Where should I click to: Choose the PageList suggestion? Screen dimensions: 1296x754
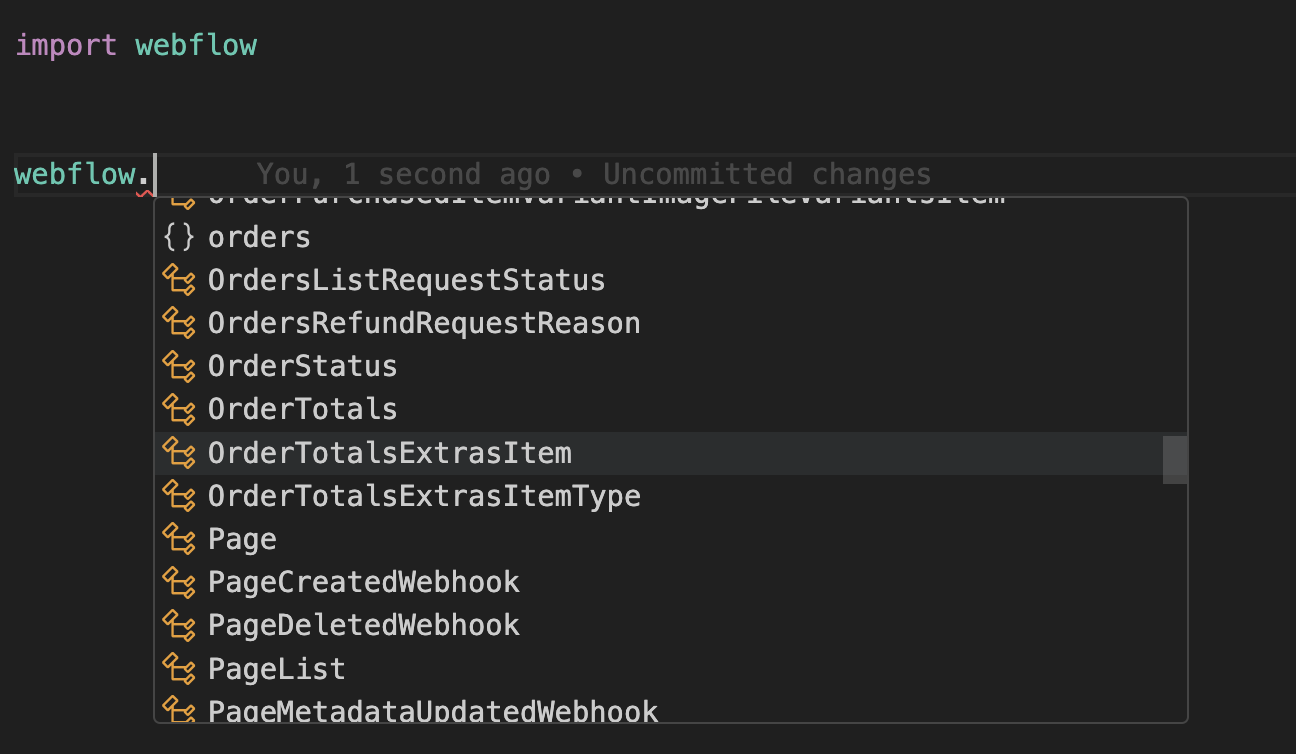tap(276, 668)
